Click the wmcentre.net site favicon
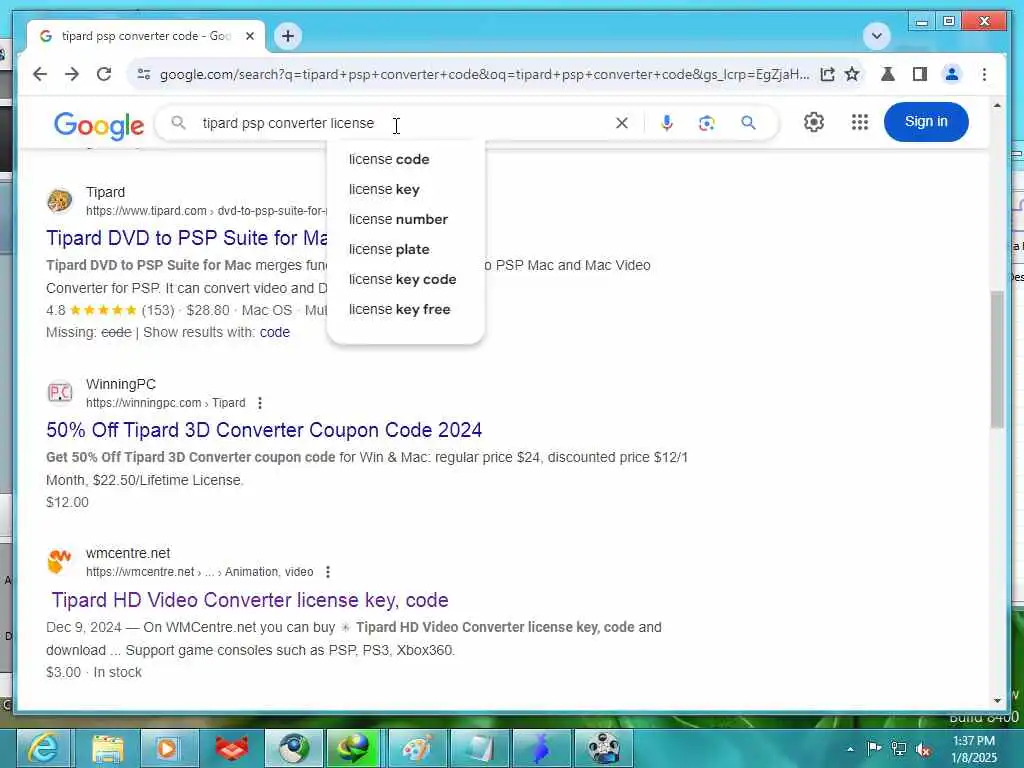 [x=59, y=562]
